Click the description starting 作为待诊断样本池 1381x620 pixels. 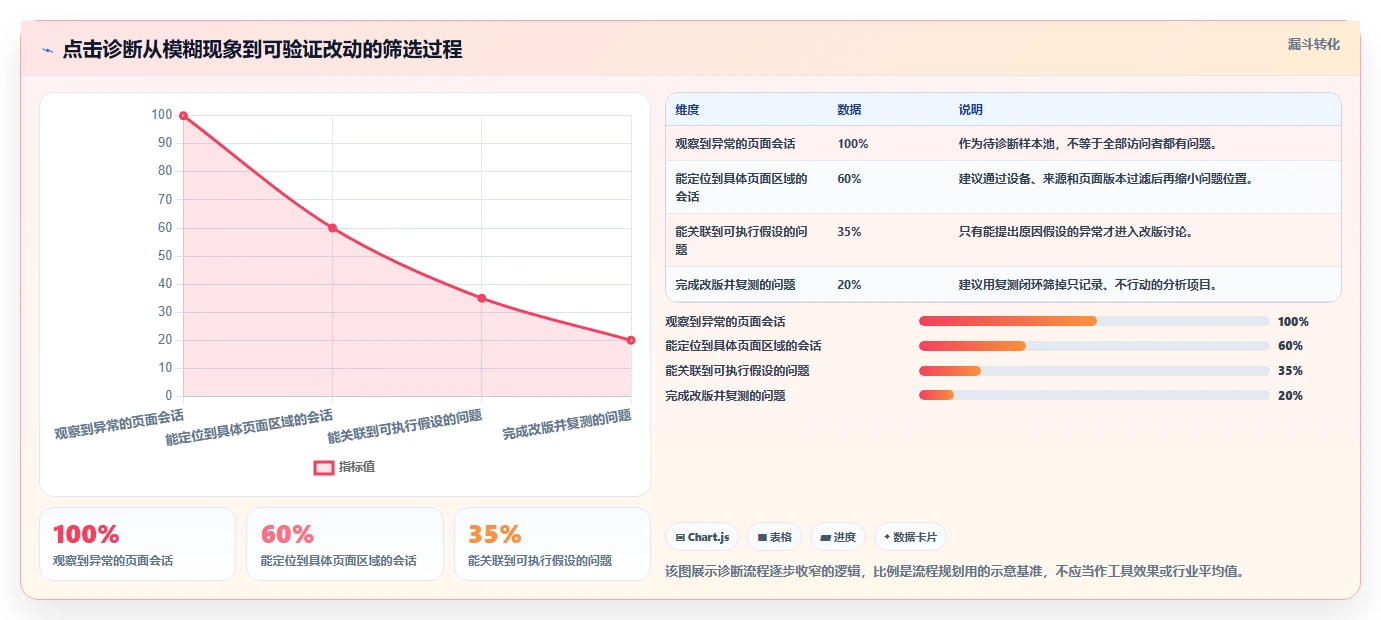pyautogui.click(x=1087, y=144)
